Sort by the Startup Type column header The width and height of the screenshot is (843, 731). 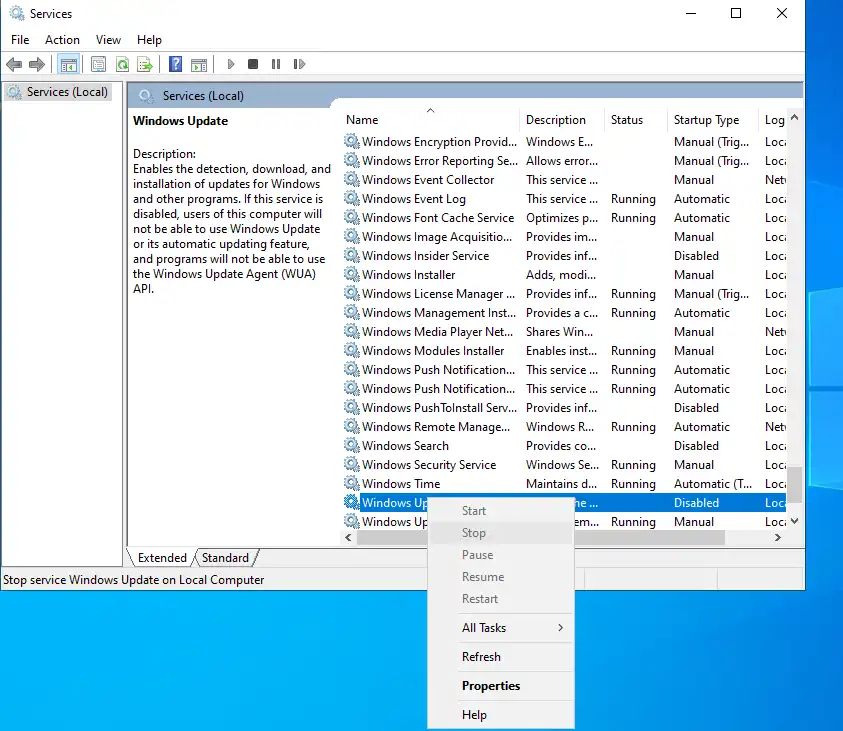pos(713,120)
